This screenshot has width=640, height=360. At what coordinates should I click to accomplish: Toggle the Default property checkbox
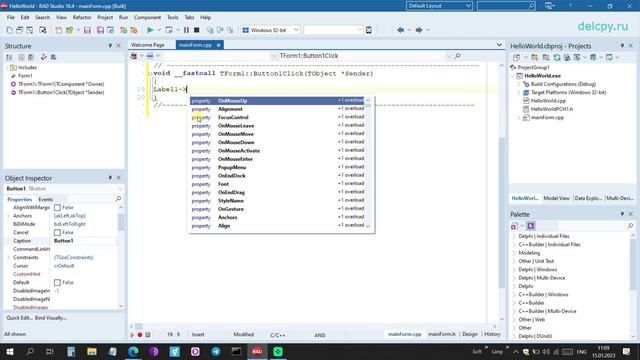(x=57, y=282)
